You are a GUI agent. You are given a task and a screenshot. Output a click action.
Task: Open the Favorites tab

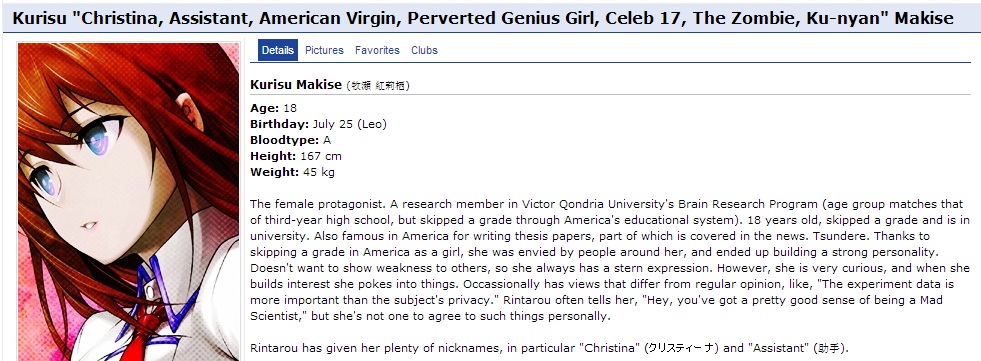[x=377, y=50]
